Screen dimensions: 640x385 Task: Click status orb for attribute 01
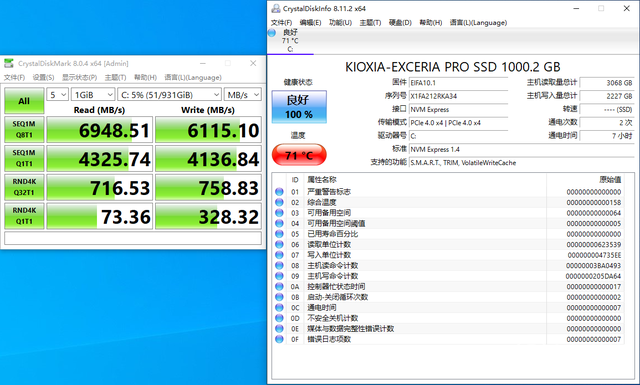[x=279, y=191]
